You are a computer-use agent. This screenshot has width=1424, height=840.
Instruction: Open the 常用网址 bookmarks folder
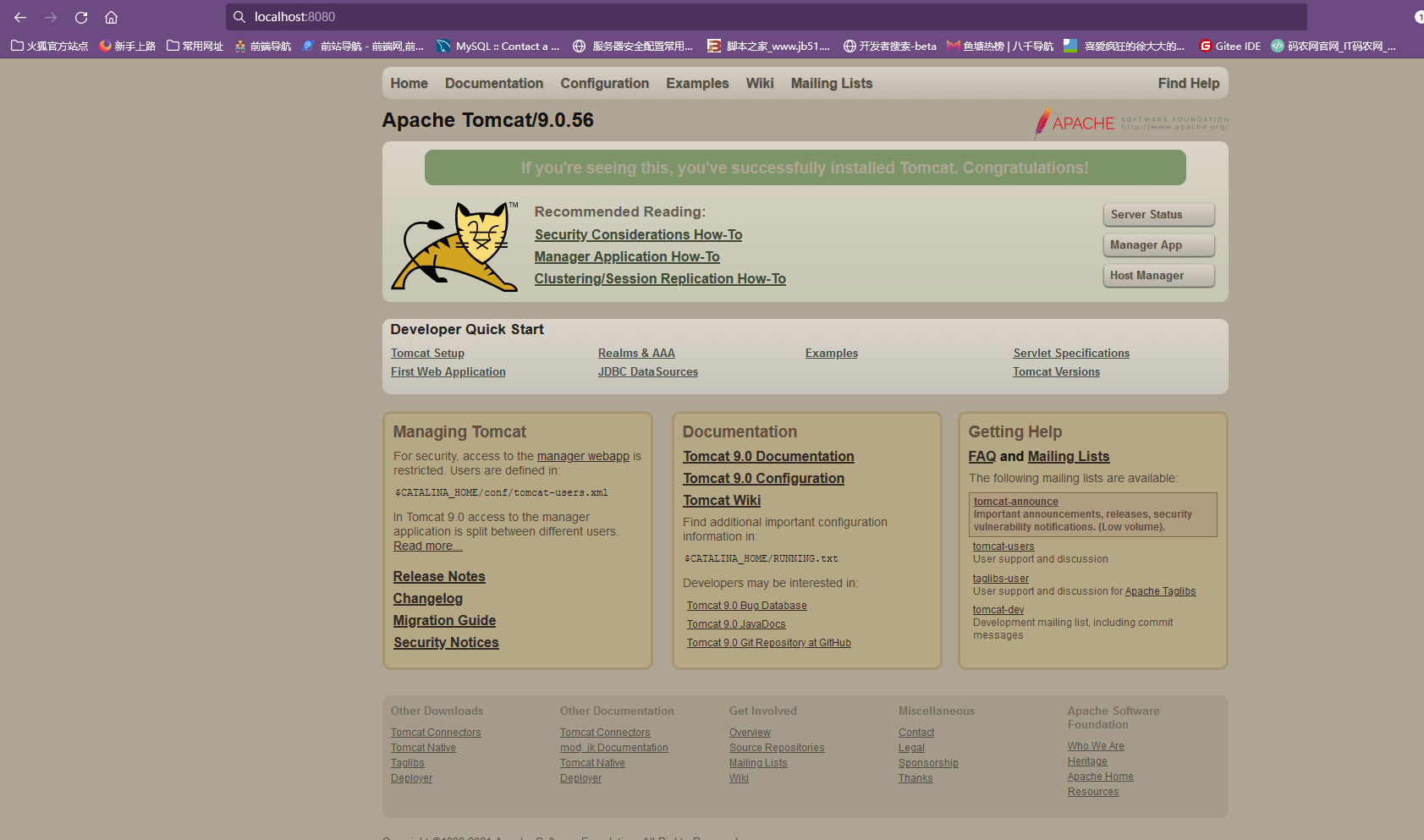[194, 46]
